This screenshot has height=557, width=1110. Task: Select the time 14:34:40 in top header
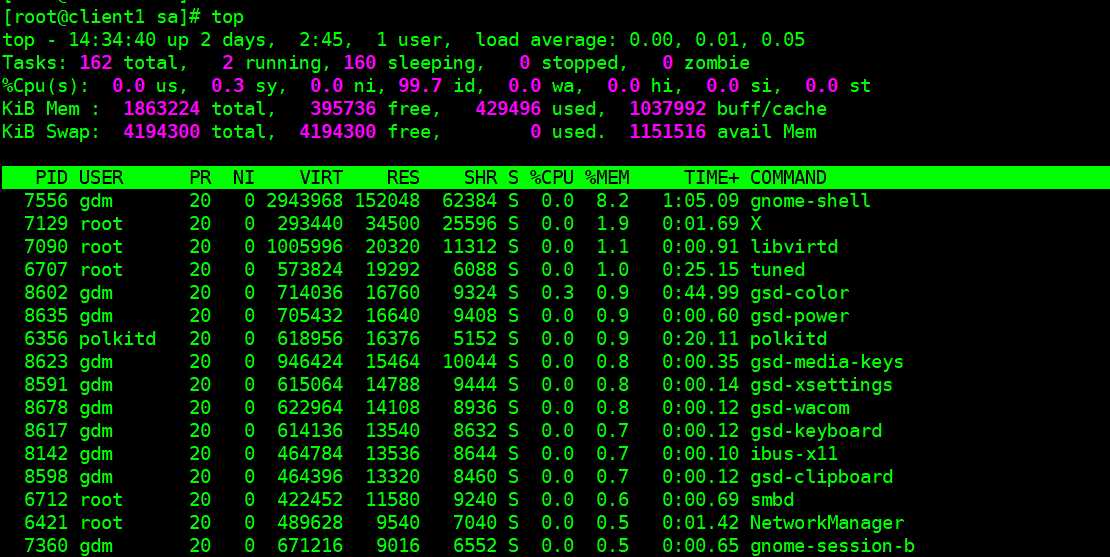pos(112,40)
